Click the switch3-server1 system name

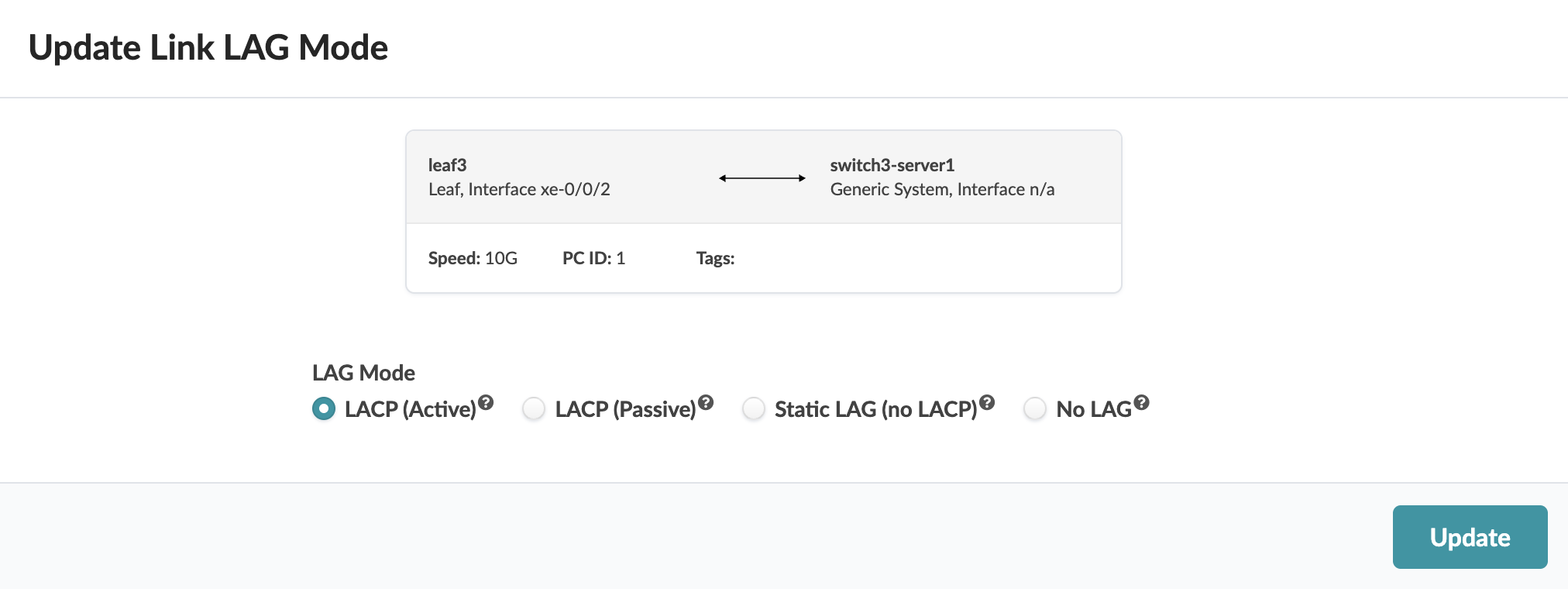[892, 165]
